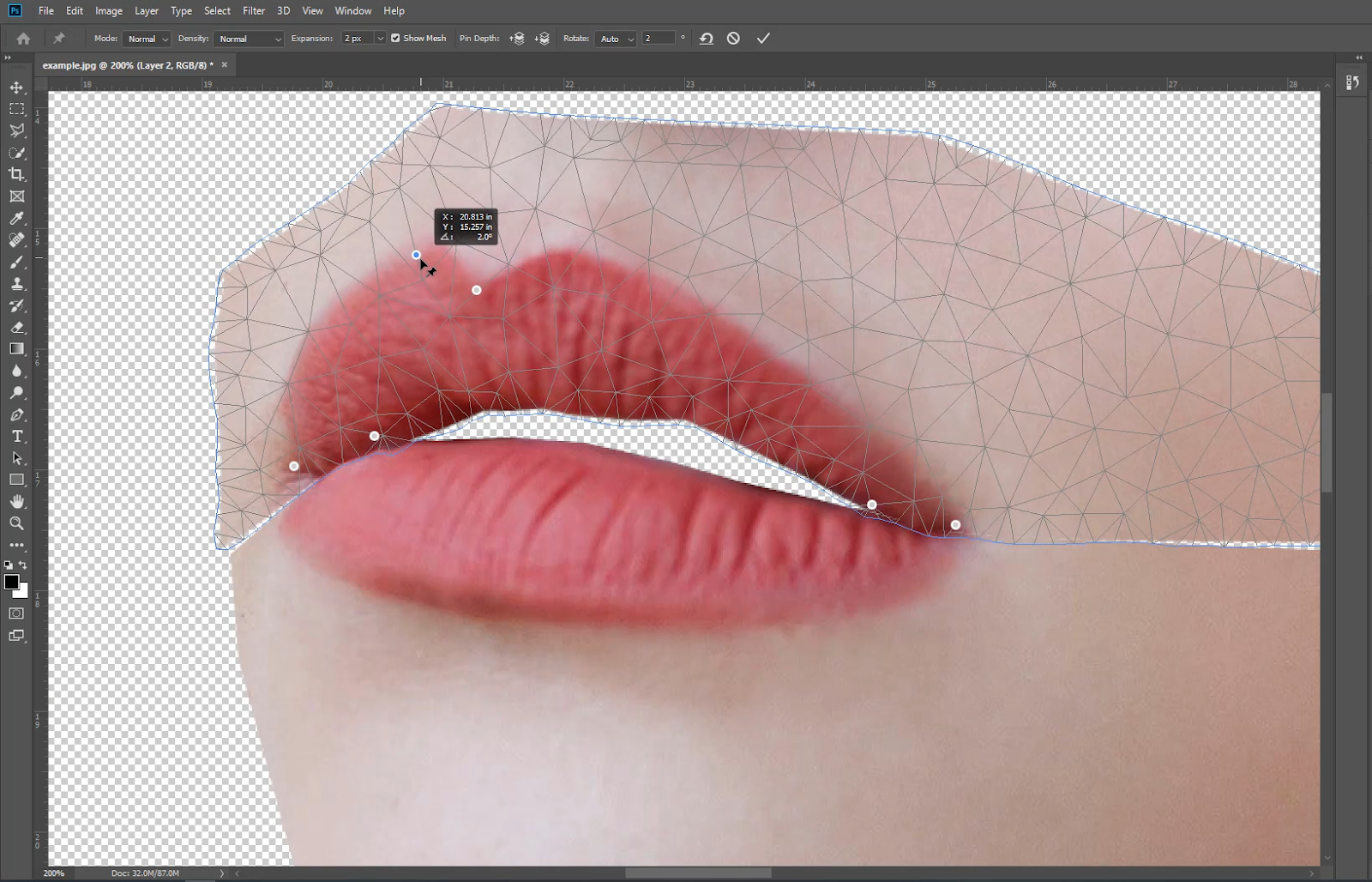Click the foreground color swatch
The width and height of the screenshot is (1372, 882).
pyautogui.click(x=11, y=582)
